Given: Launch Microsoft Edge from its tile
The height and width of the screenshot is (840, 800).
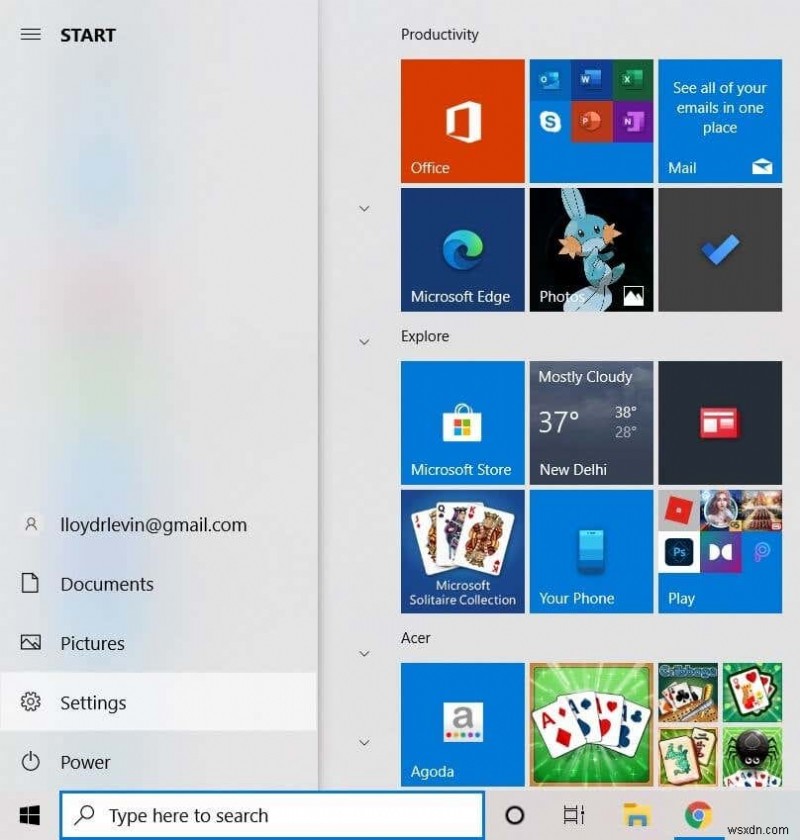Looking at the screenshot, I should pos(461,248).
